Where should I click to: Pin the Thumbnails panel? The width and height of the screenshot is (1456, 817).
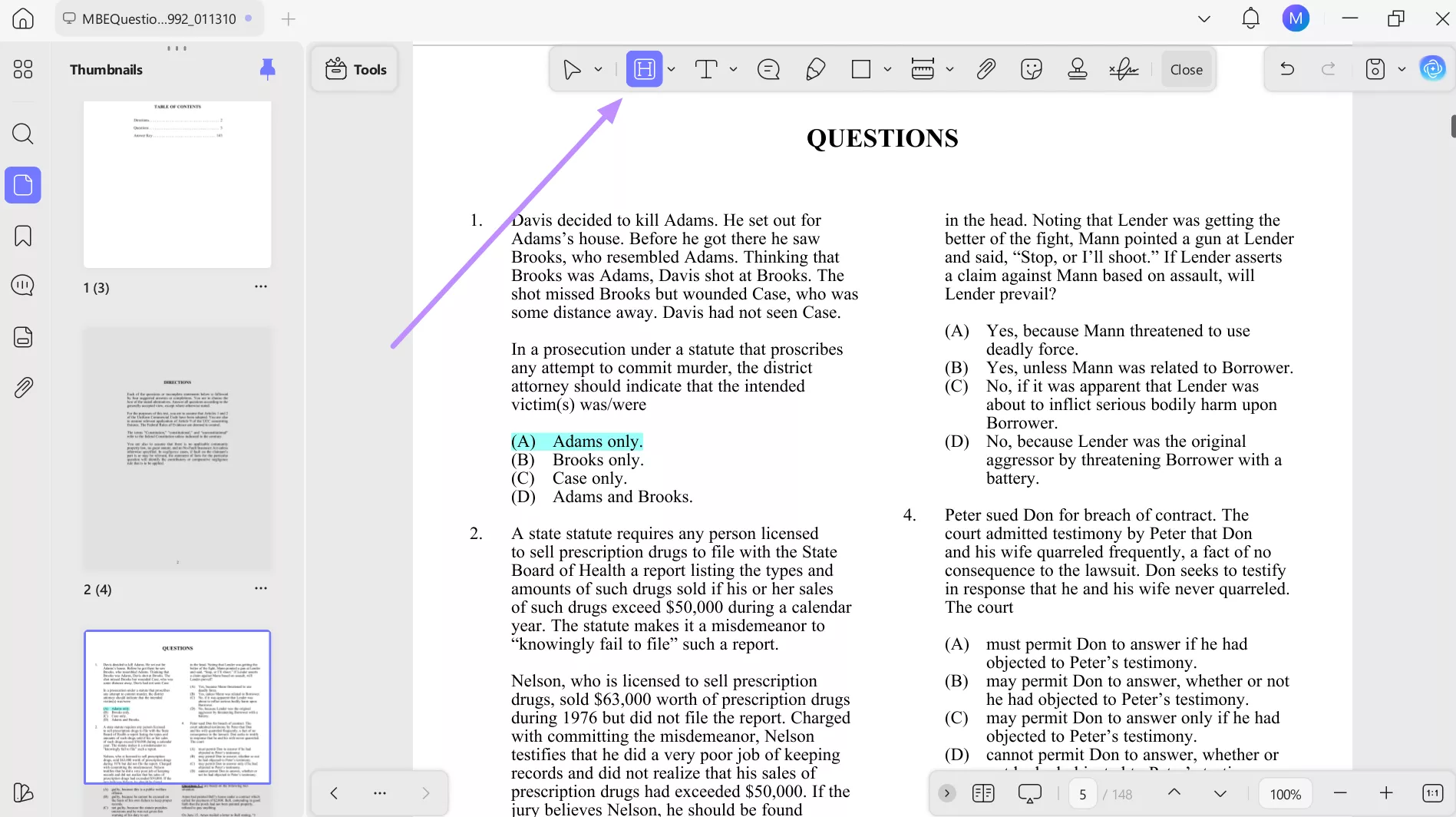pyautogui.click(x=267, y=69)
